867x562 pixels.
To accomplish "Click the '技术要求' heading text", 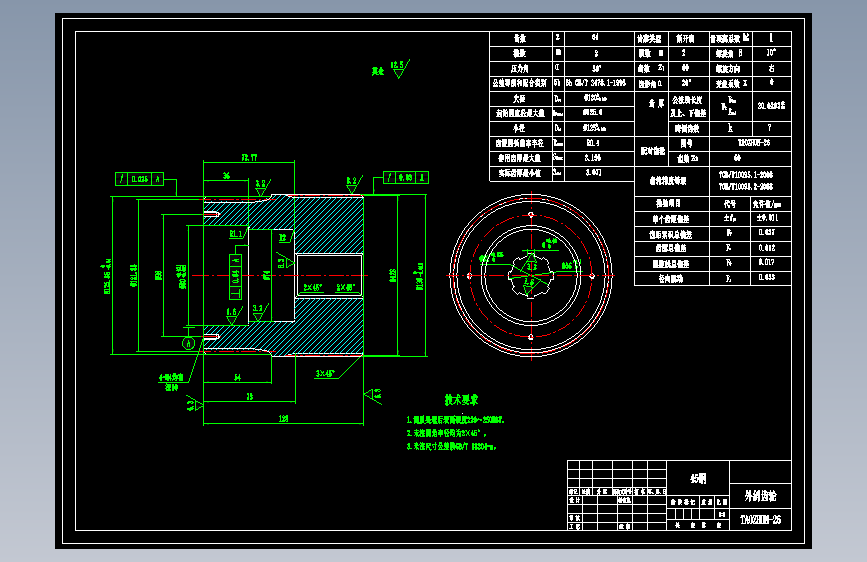I will (461, 399).
